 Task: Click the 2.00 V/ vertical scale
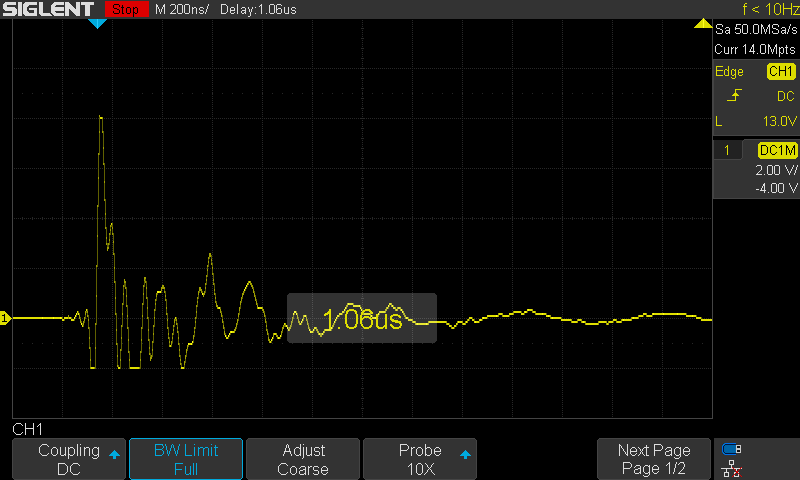776,170
